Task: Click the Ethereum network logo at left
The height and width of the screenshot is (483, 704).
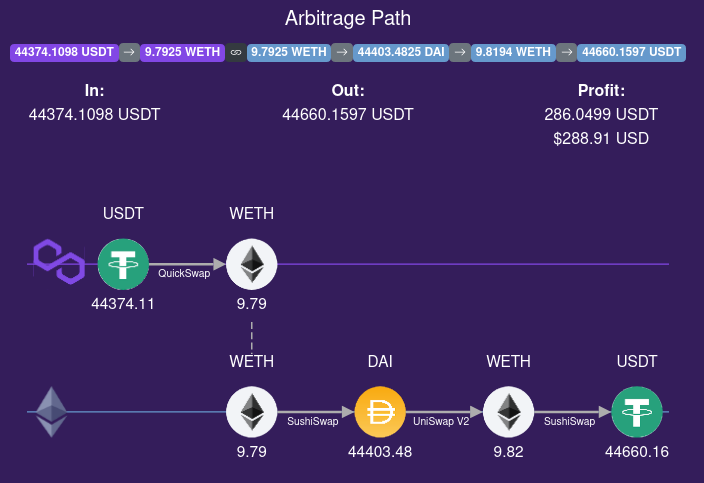Action: click(x=52, y=411)
